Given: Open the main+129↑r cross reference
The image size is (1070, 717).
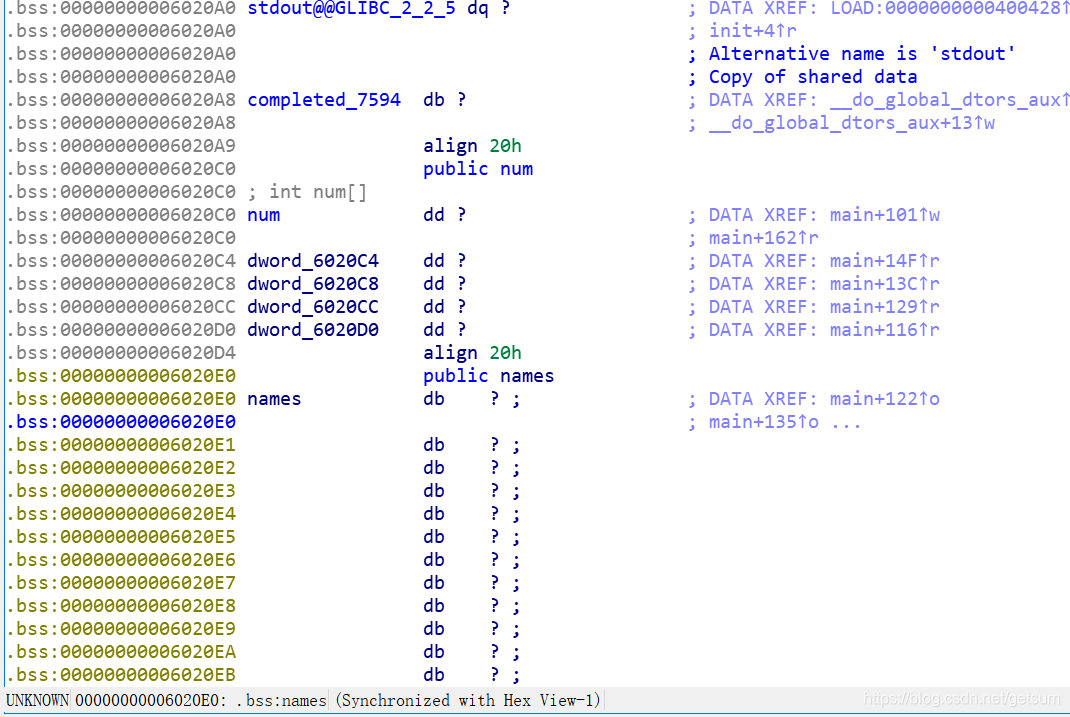Looking at the screenshot, I should 884,307.
